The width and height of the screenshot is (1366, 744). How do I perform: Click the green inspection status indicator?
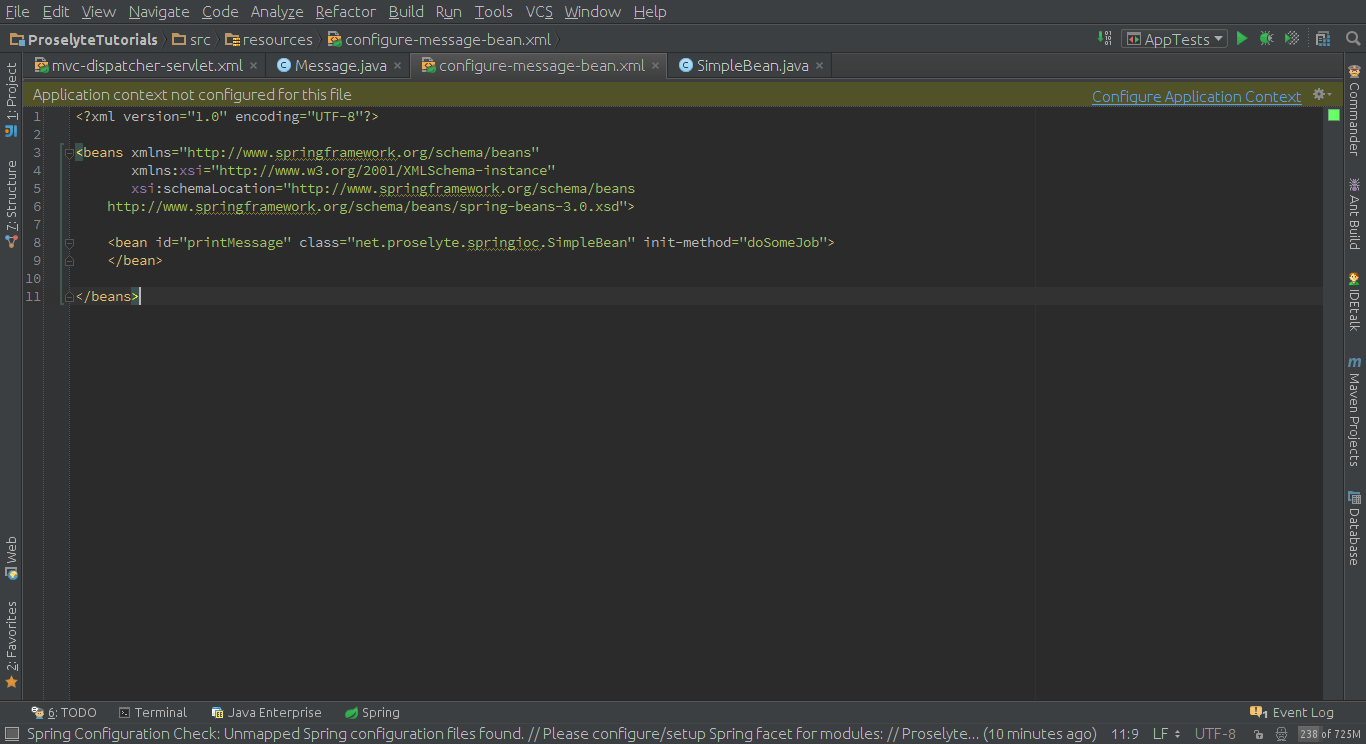(1333, 116)
